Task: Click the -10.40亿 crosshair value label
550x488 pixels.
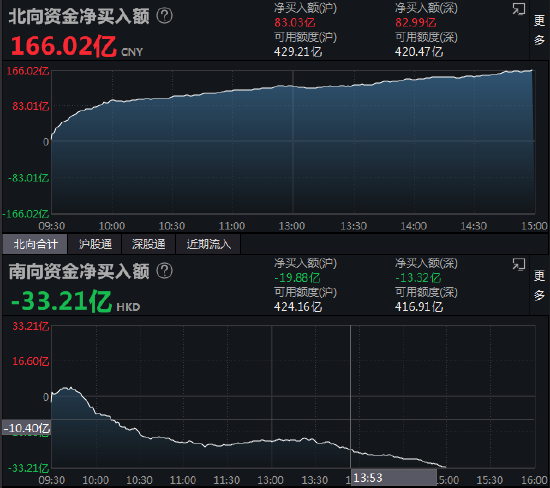Action: coord(27,428)
